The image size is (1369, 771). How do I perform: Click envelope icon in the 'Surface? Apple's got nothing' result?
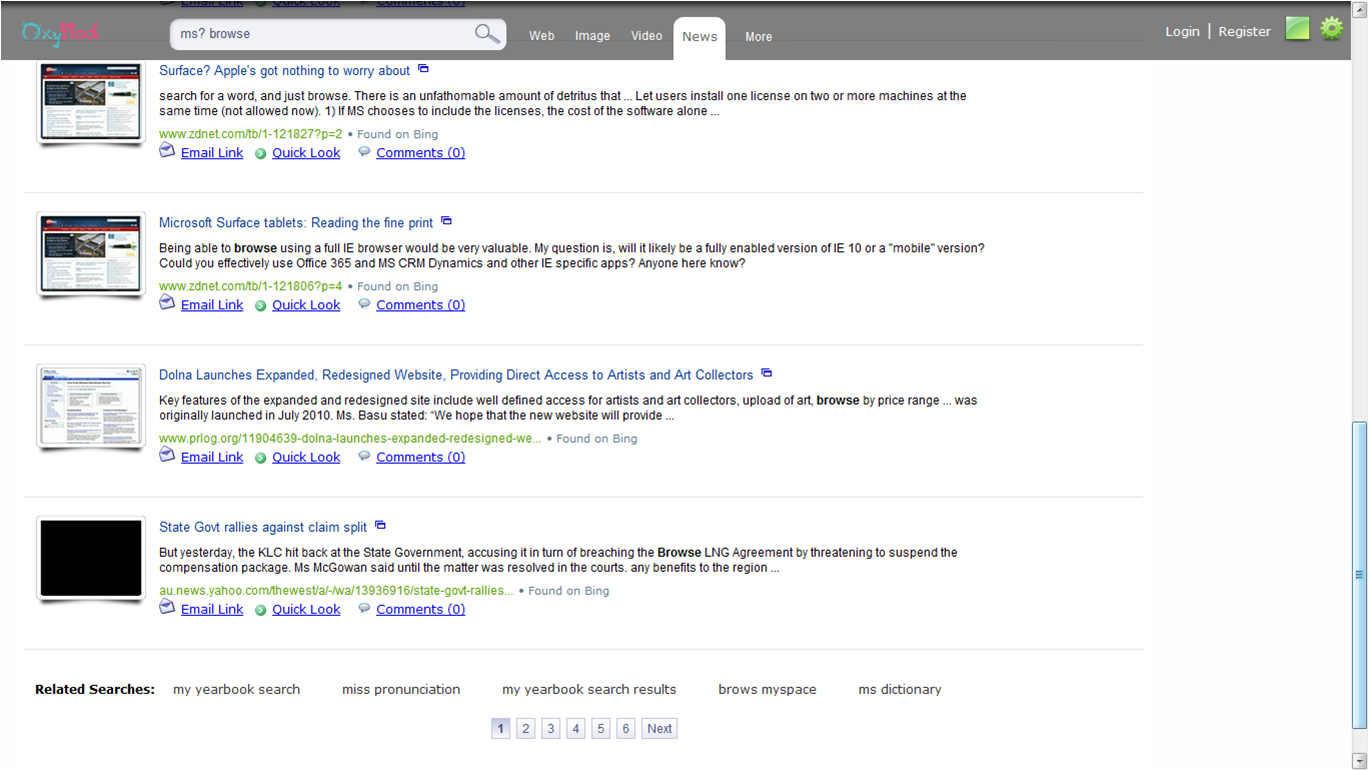tap(167, 151)
